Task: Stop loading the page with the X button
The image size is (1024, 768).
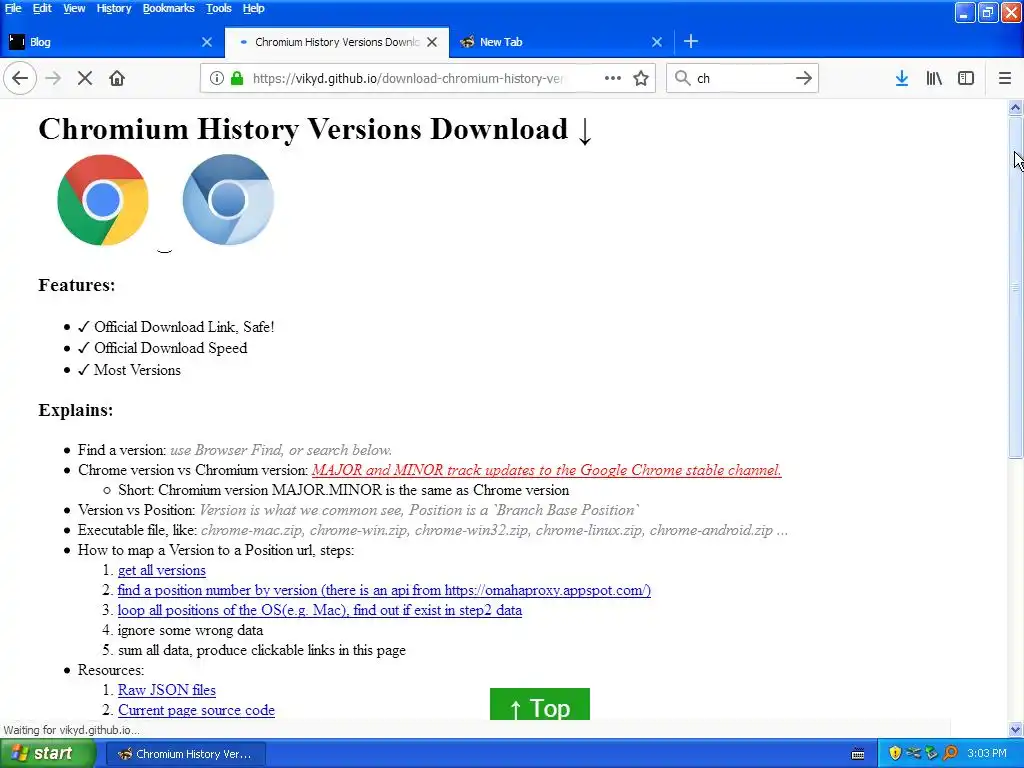Action: pos(85,78)
